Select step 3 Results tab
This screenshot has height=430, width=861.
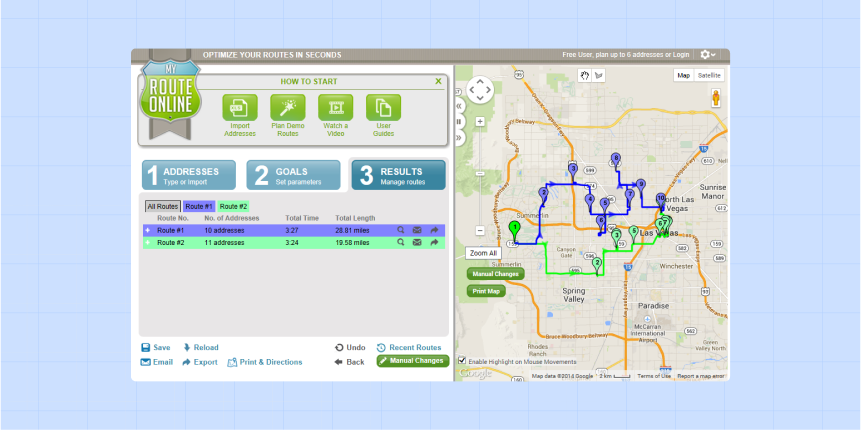point(398,175)
